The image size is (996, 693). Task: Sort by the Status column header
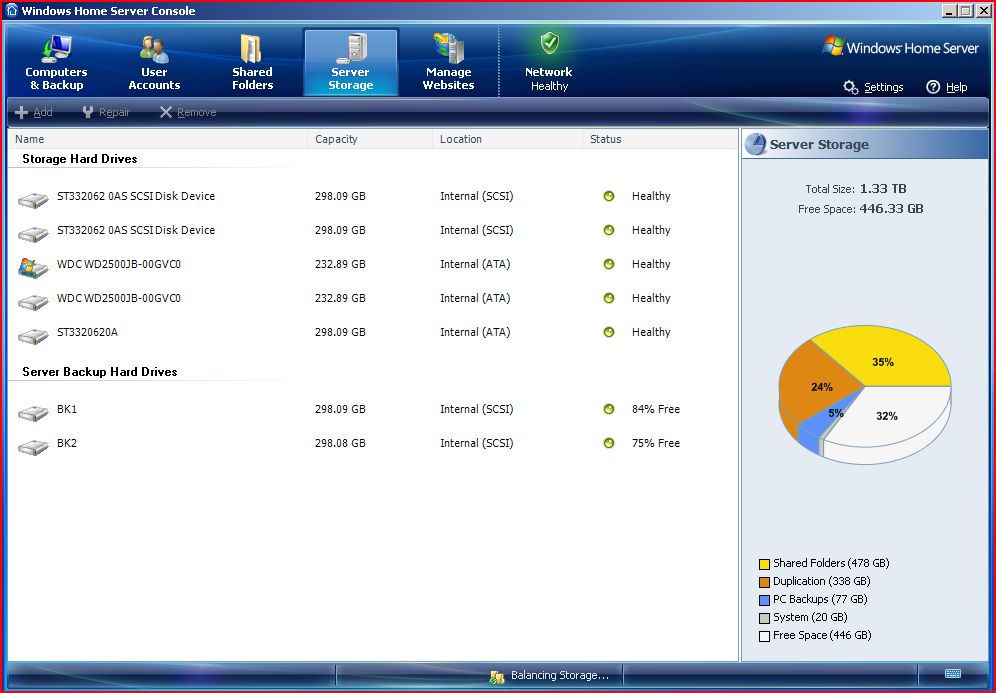pos(659,139)
